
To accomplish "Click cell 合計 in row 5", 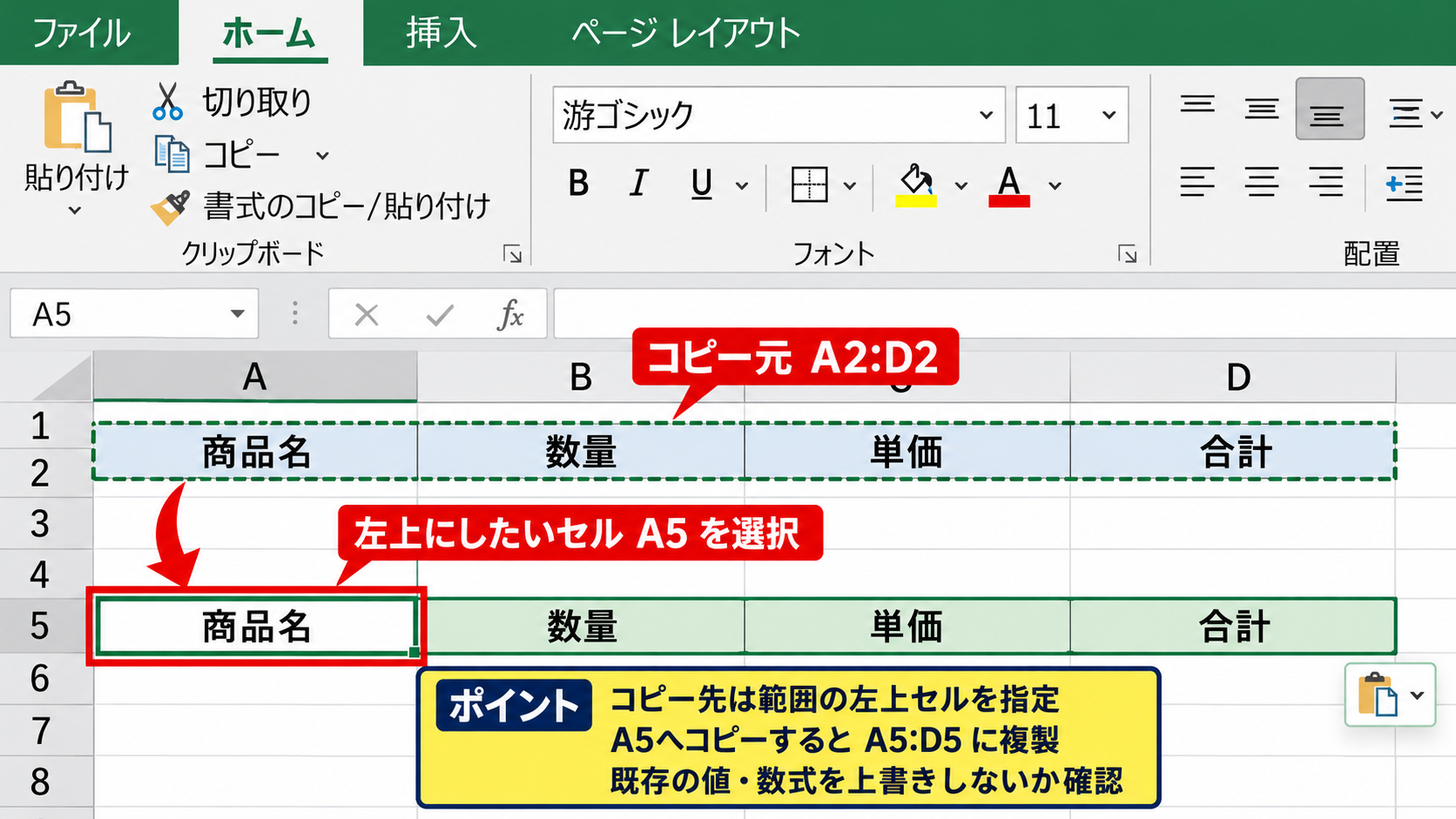I will [1233, 626].
